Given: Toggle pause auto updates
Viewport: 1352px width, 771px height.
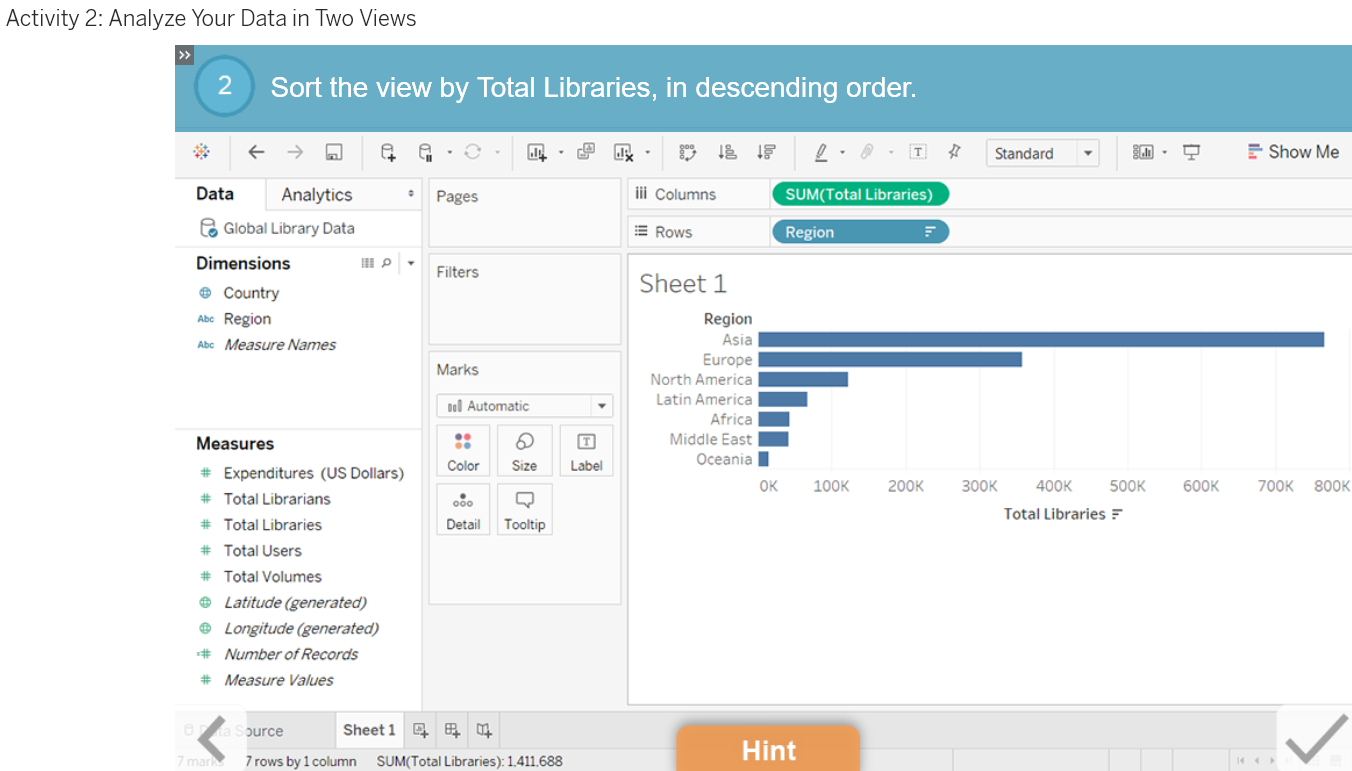Looking at the screenshot, I should pos(425,151).
